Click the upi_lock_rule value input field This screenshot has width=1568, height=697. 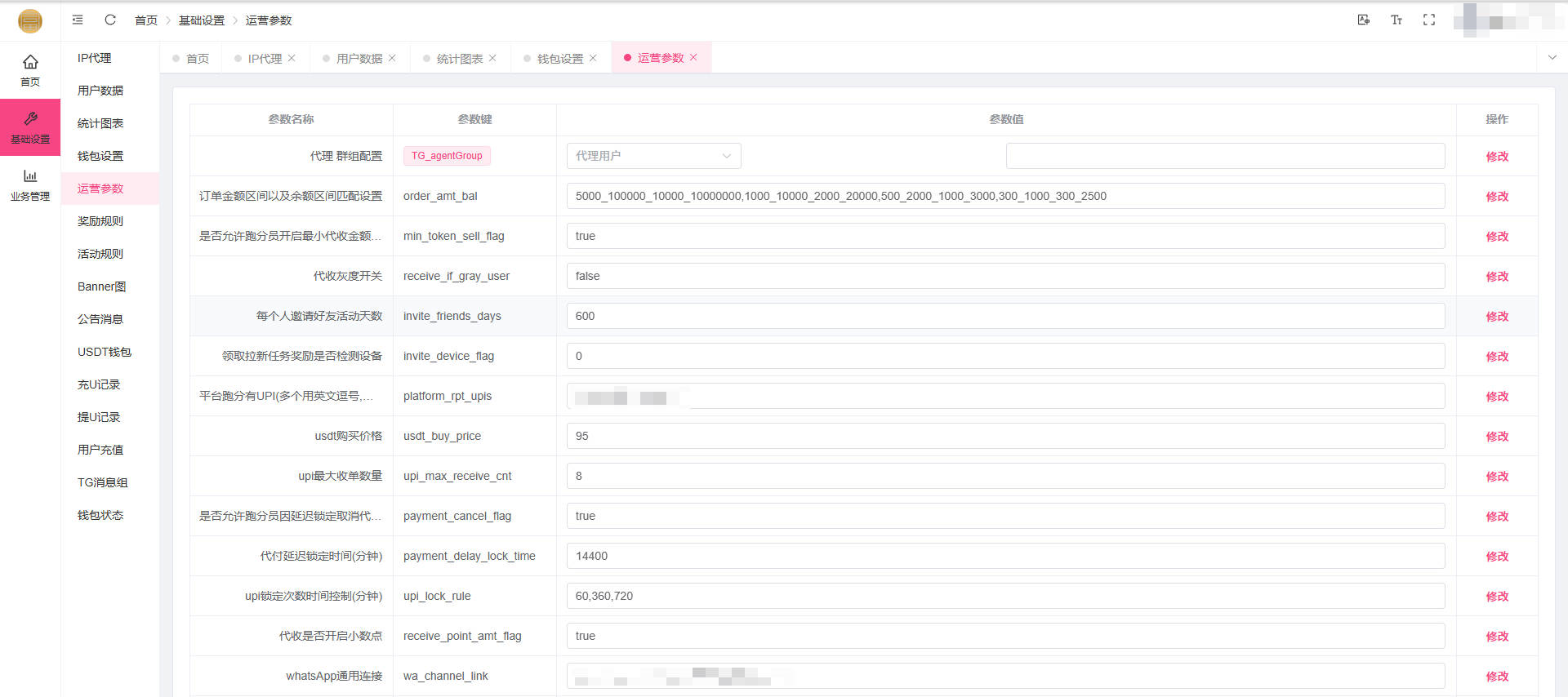click(1005, 596)
